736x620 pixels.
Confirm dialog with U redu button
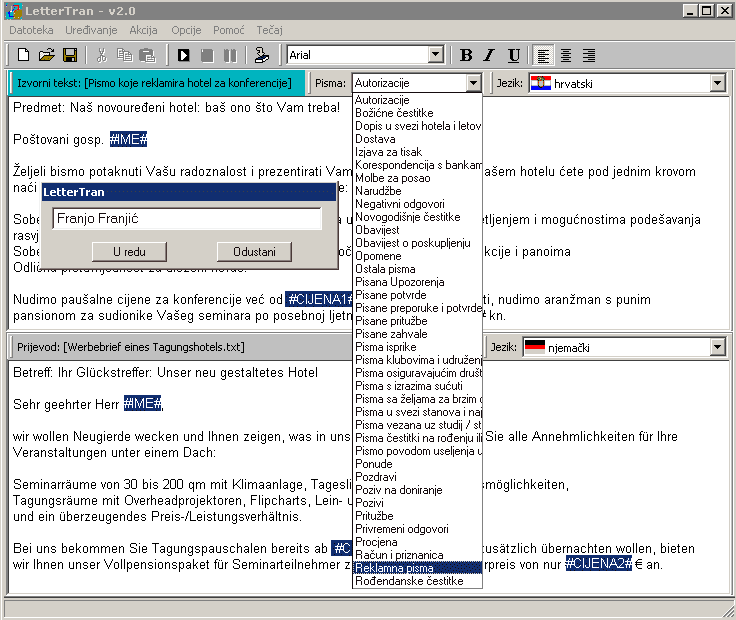point(129,252)
